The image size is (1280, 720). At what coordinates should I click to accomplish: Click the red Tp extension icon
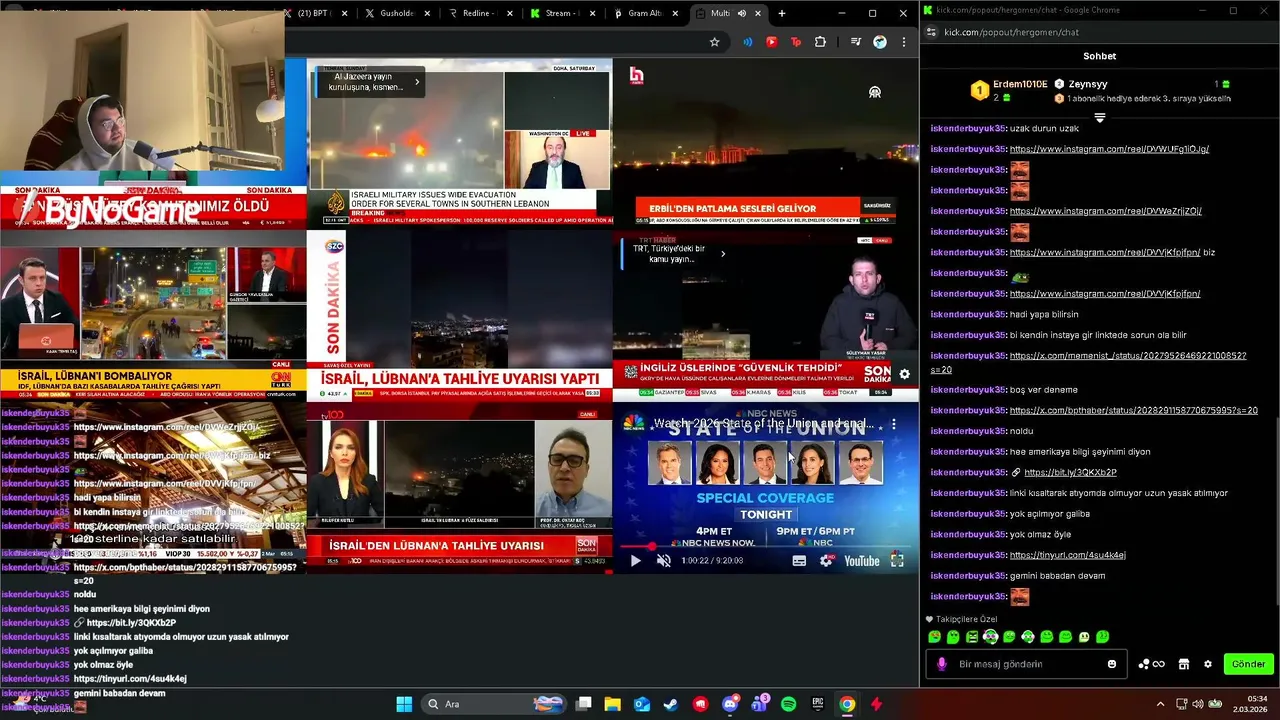[796, 42]
